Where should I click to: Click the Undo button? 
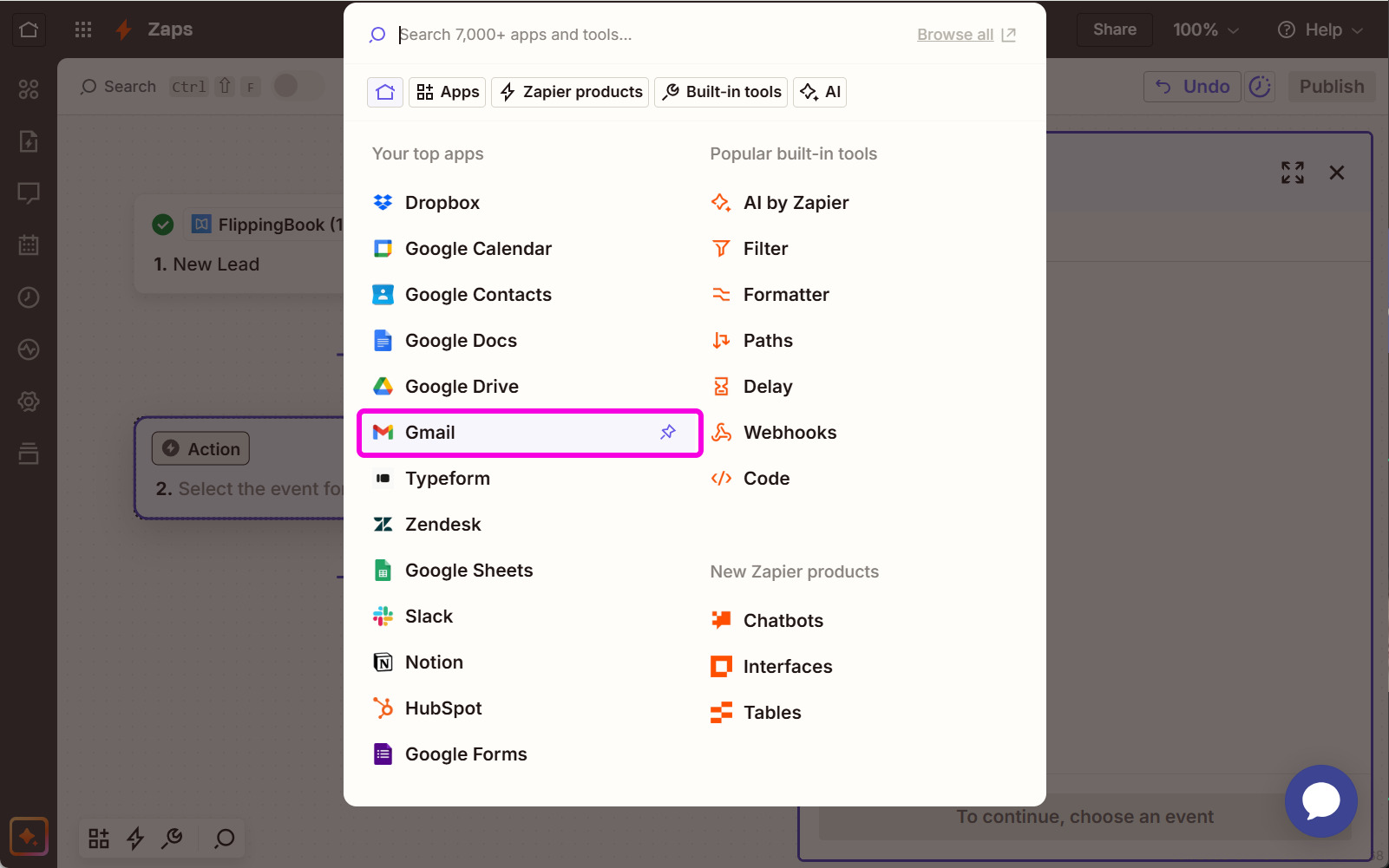point(1193,87)
